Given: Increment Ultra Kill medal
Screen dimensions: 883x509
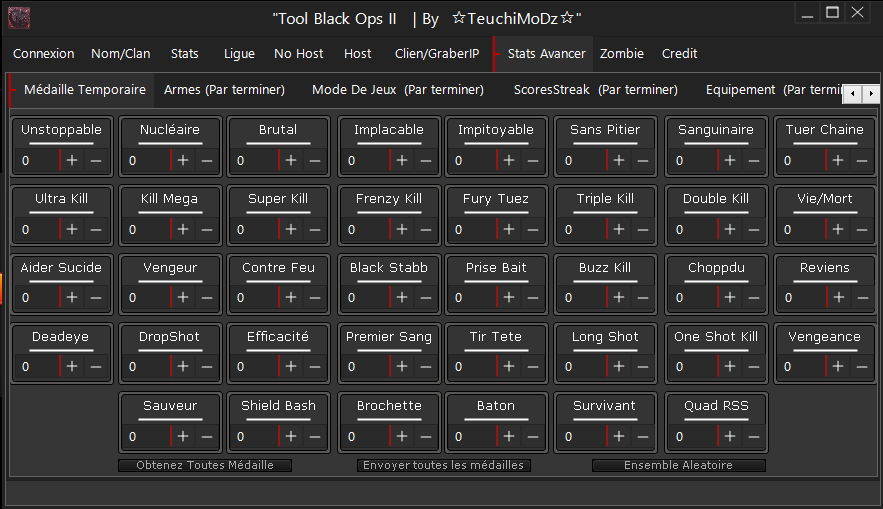Looking at the screenshot, I should pos(72,230).
